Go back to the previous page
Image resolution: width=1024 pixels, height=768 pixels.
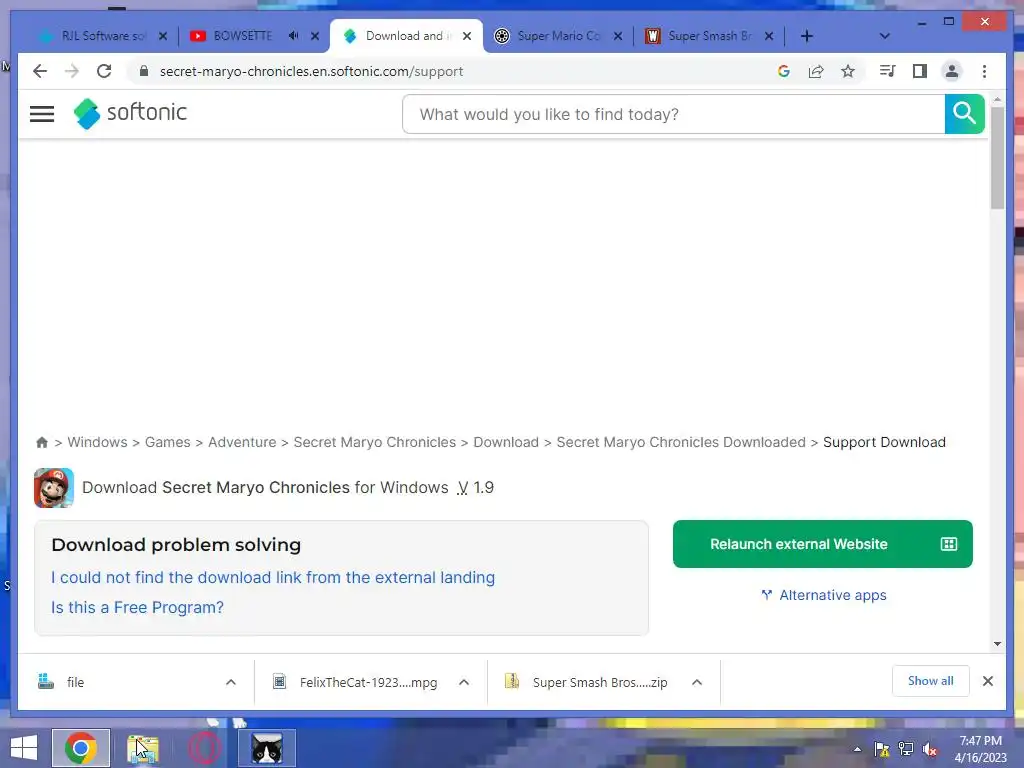click(x=40, y=71)
